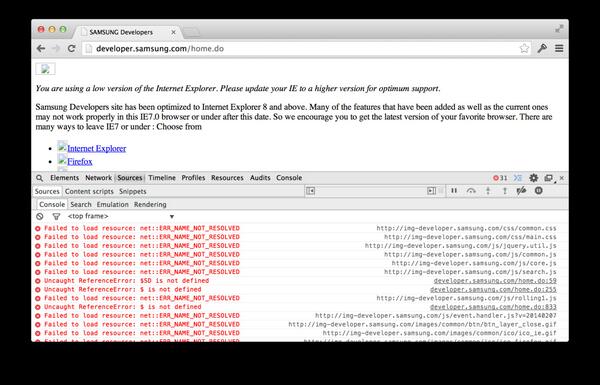Image resolution: width=600 pixels, height=385 pixels.
Task: Select the Snippets tab
Action: [x=133, y=191]
